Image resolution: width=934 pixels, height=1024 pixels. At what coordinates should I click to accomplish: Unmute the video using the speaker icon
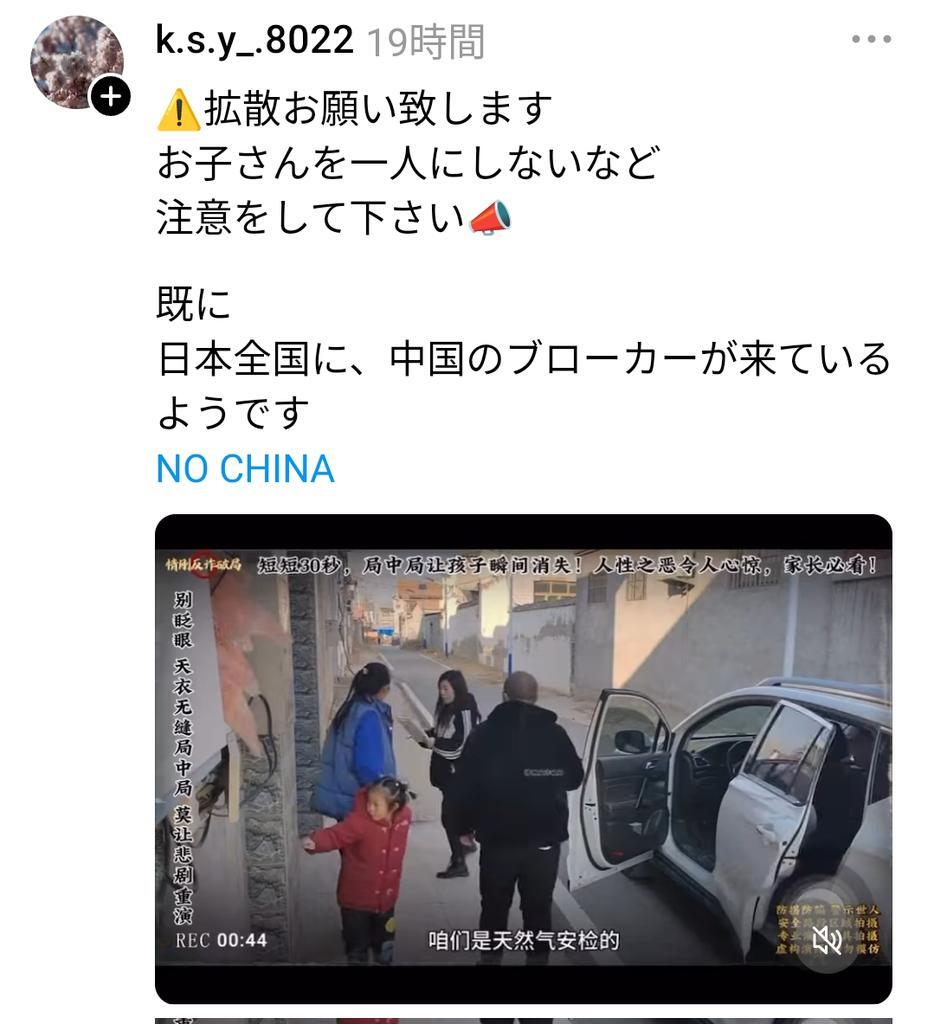coord(827,940)
